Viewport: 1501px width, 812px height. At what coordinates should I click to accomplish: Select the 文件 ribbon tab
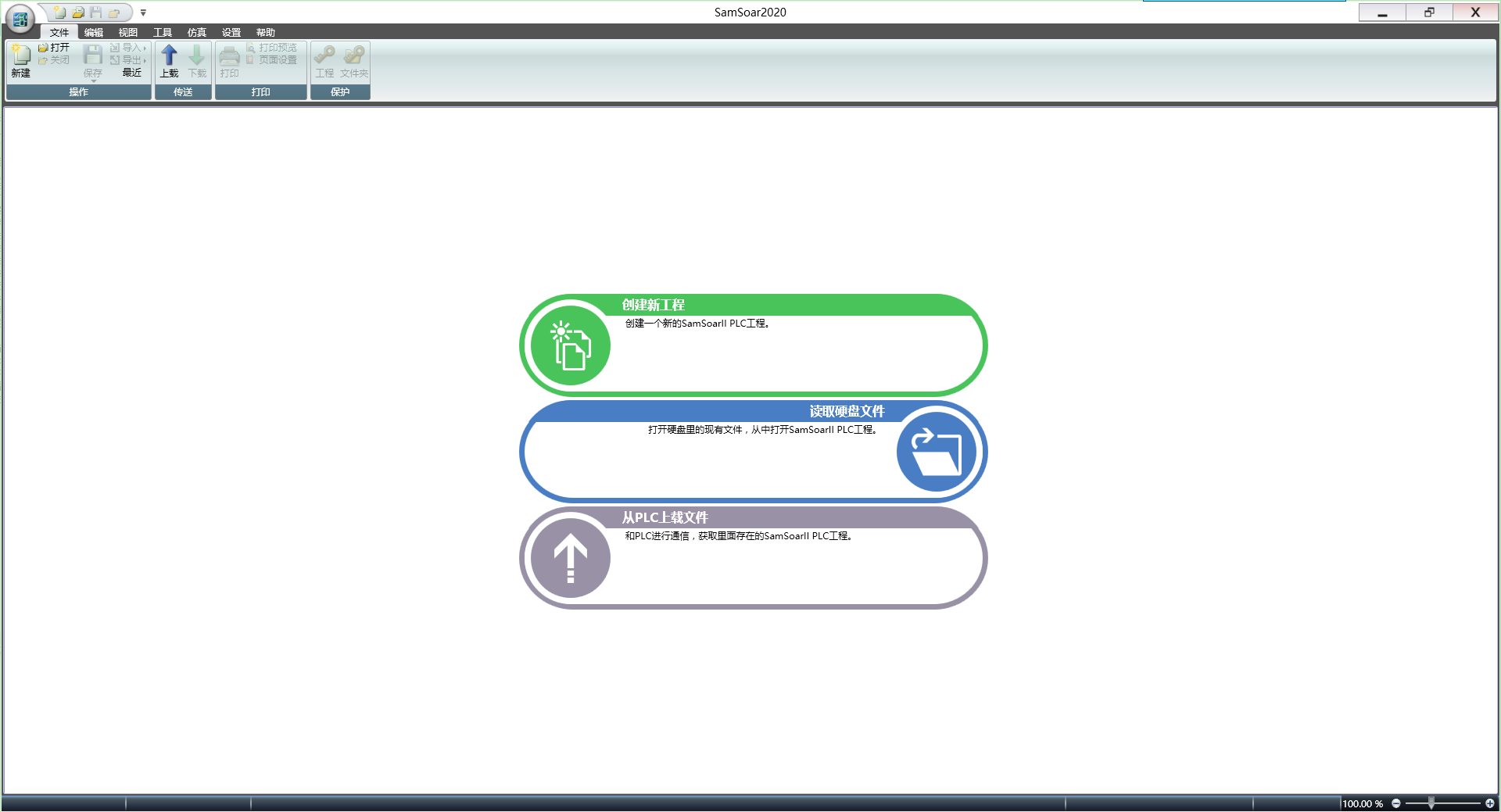[x=59, y=32]
